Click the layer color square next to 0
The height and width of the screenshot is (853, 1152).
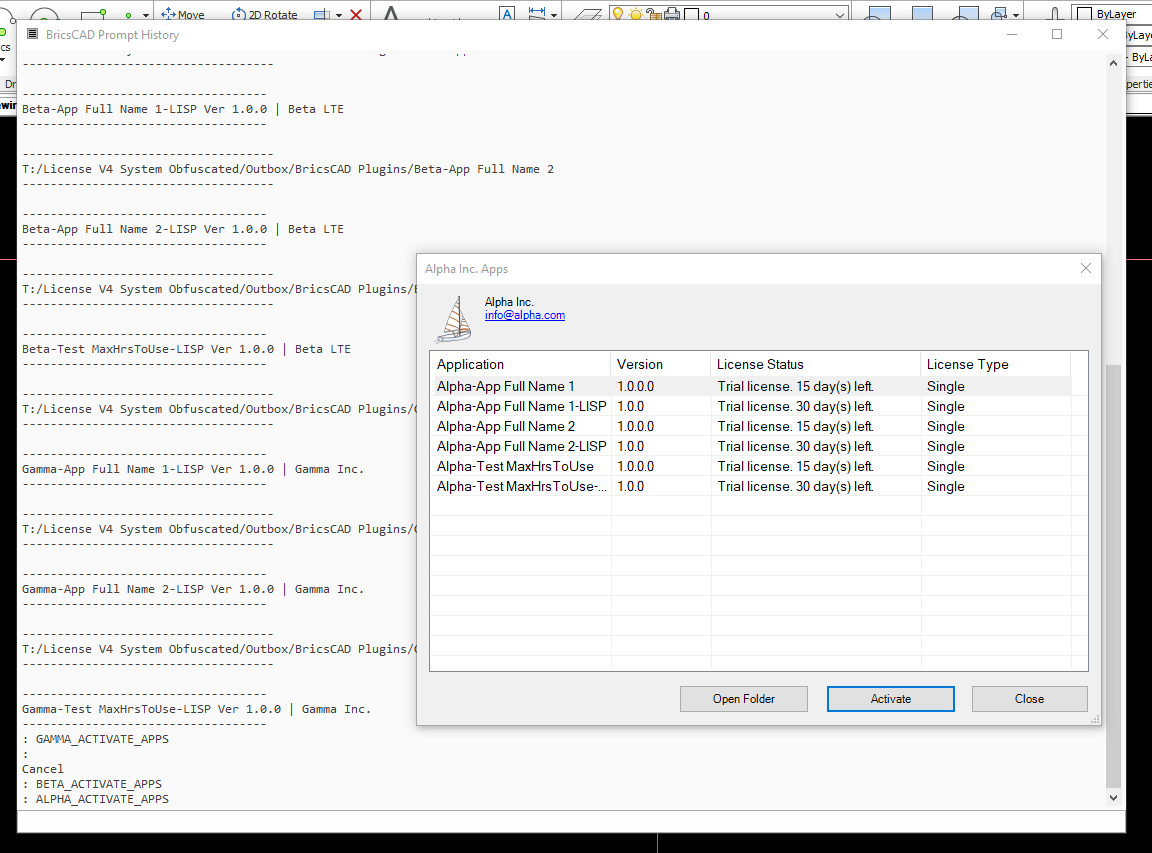coord(691,14)
